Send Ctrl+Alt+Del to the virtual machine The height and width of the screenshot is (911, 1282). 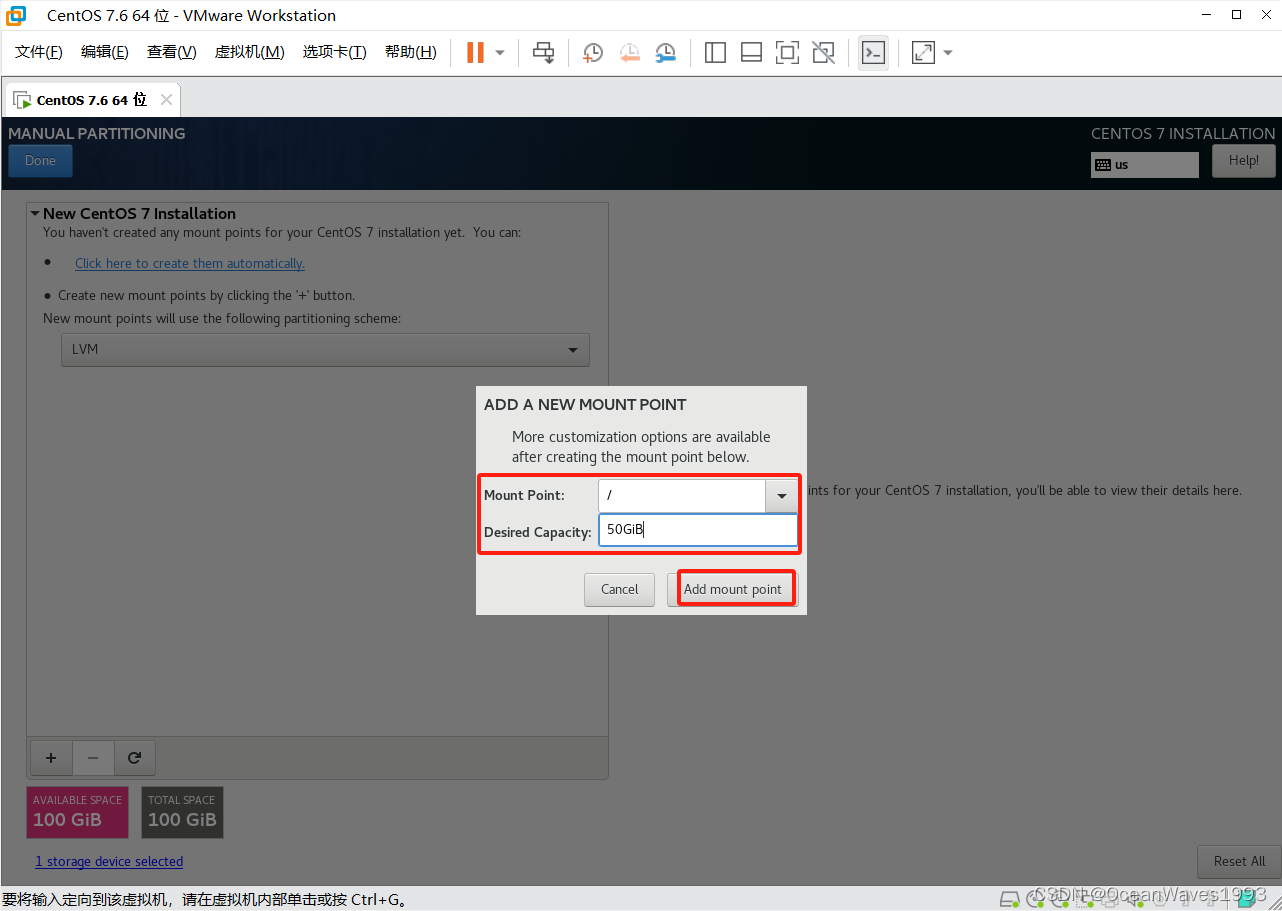pos(543,52)
